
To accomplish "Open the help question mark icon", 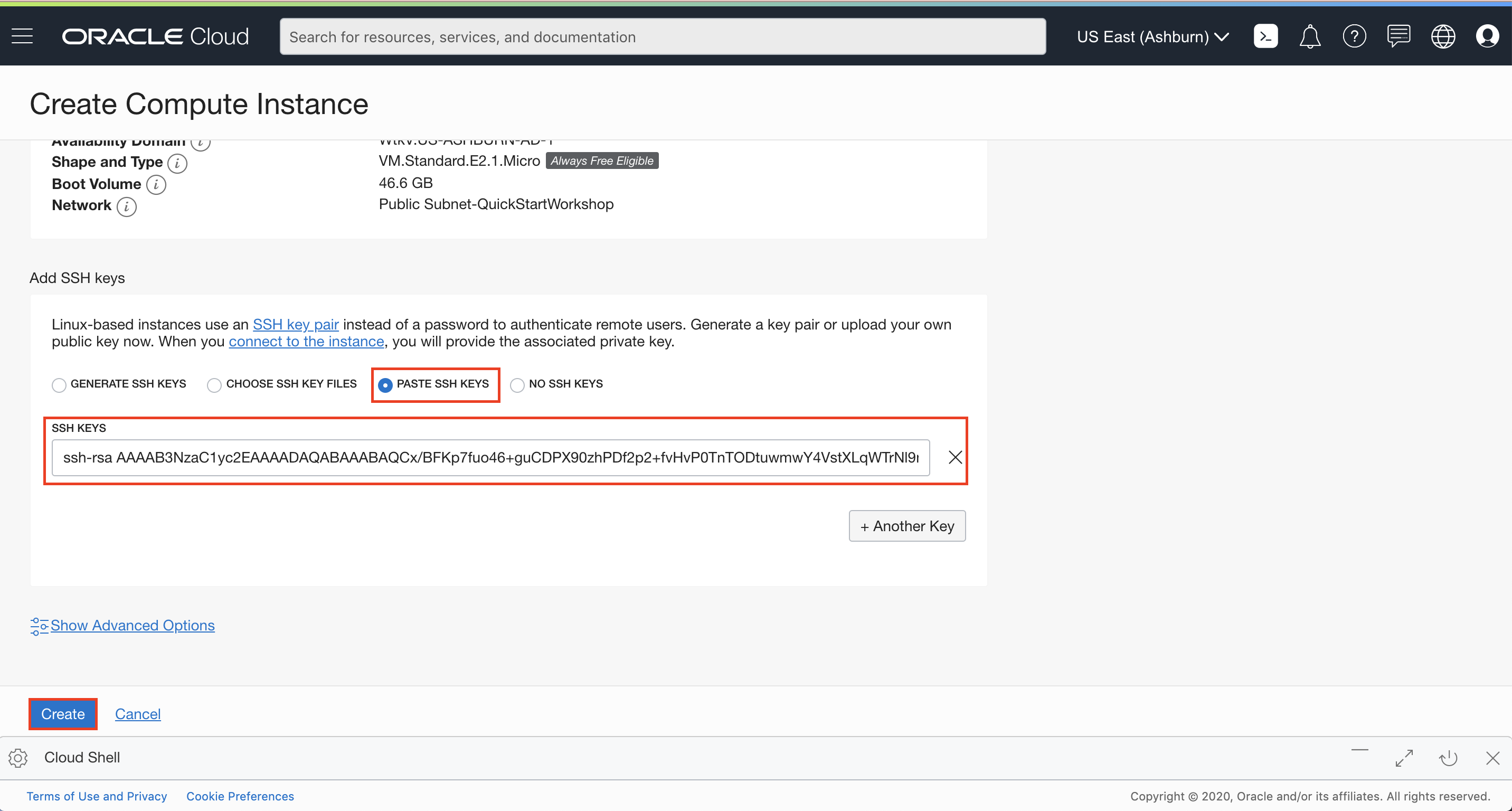I will [1354, 36].
